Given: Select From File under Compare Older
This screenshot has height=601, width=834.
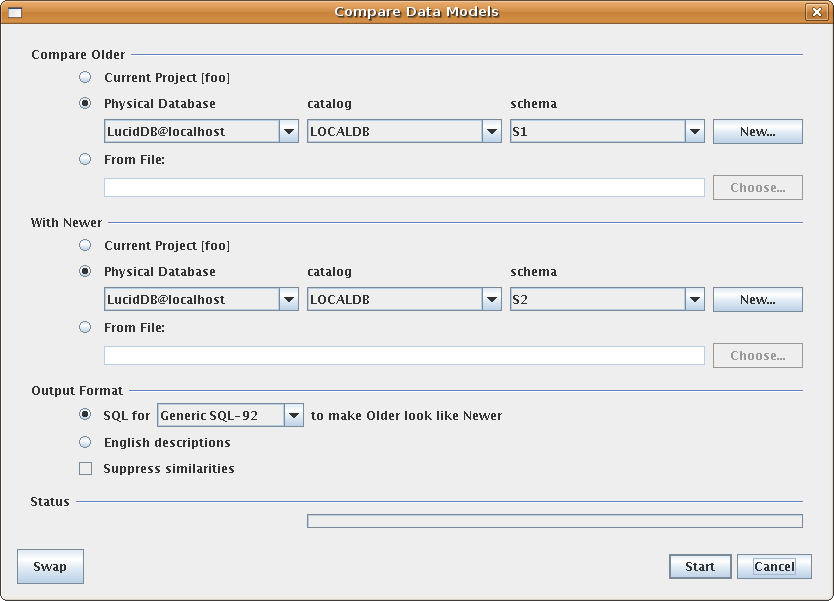Looking at the screenshot, I should coord(85,159).
